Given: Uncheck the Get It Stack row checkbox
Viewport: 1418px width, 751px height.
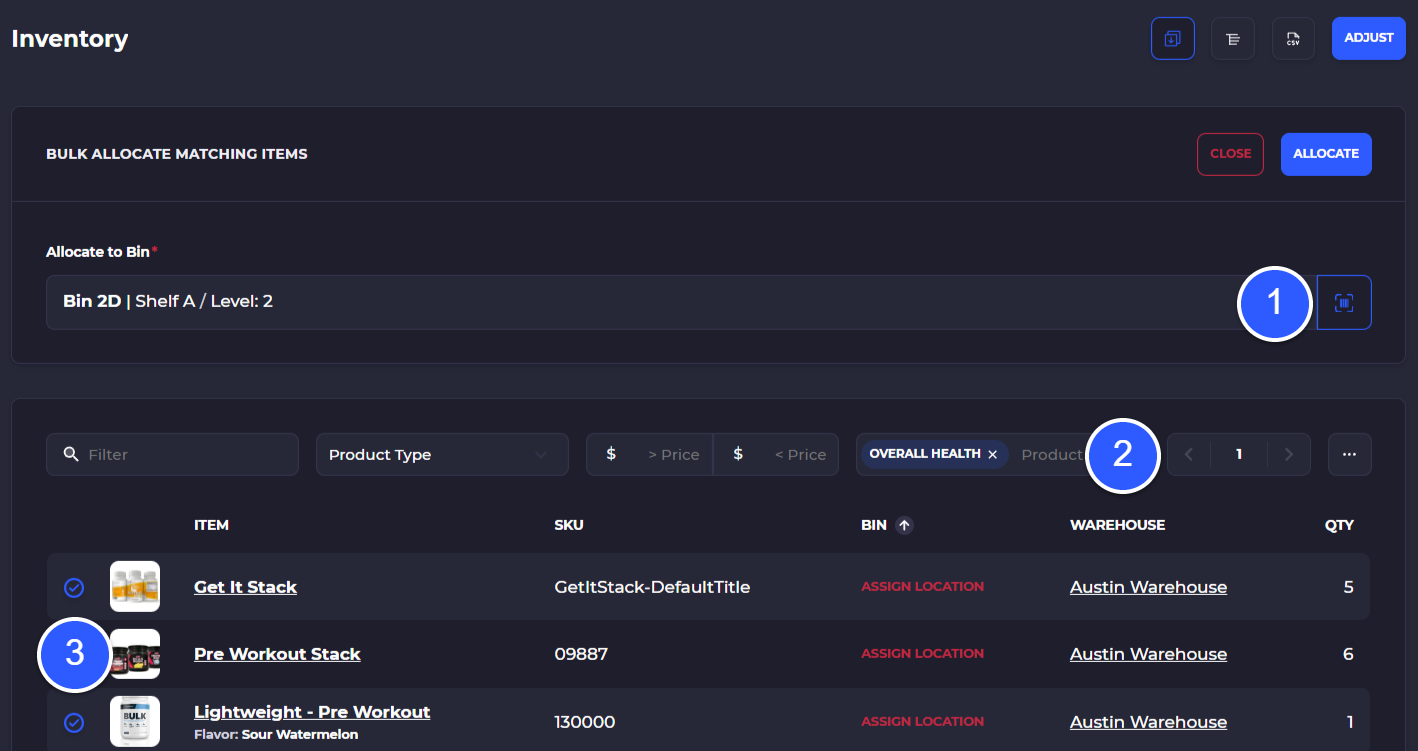Looking at the screenshot, I should click(x=74, y=588).
